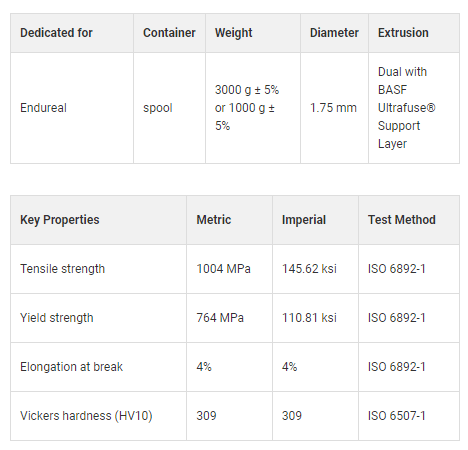
Task: Select the ISO 6507-1 test method
Action: tap(397, 416)
